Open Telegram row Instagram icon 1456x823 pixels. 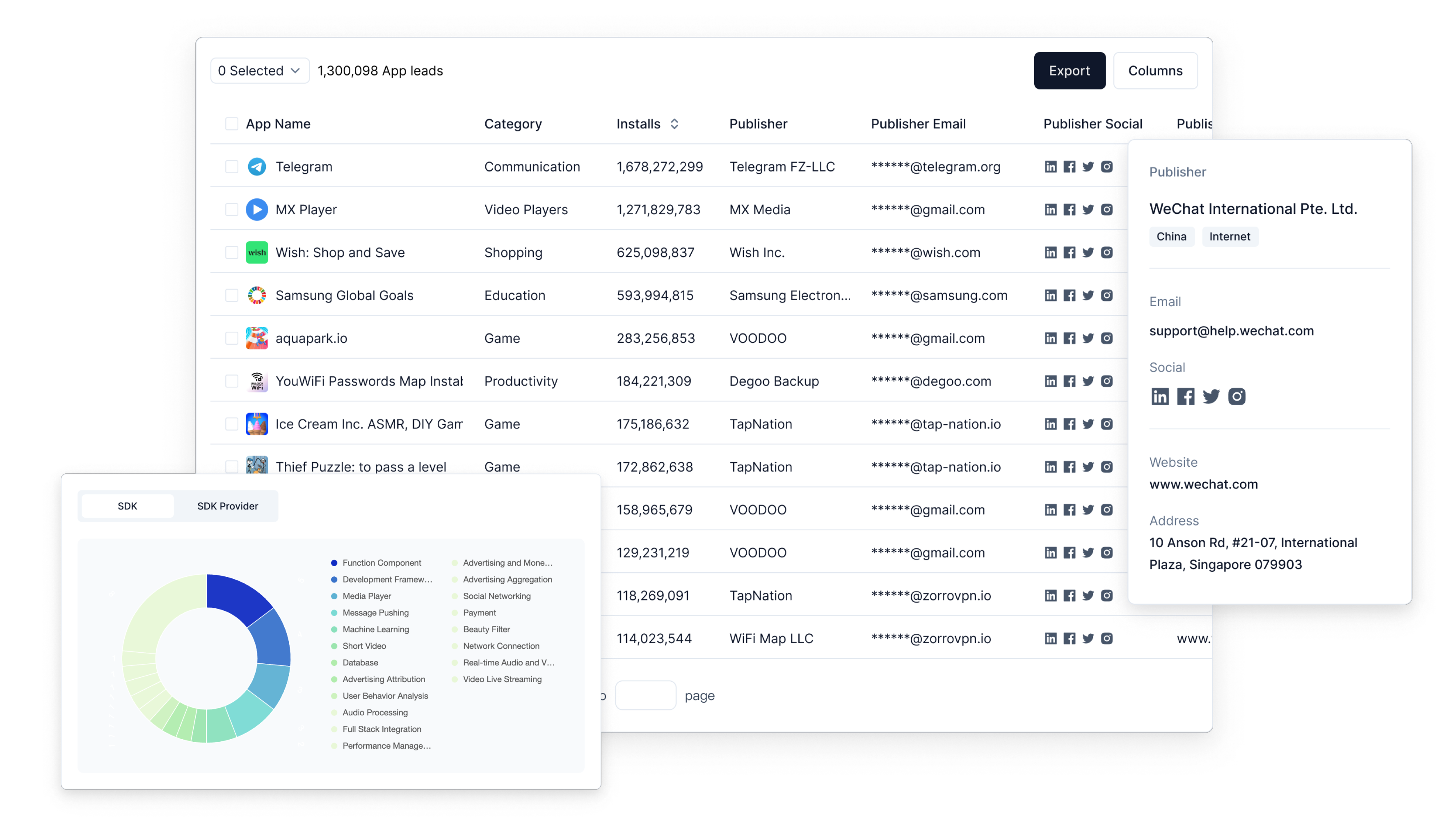click(1107, 166)
